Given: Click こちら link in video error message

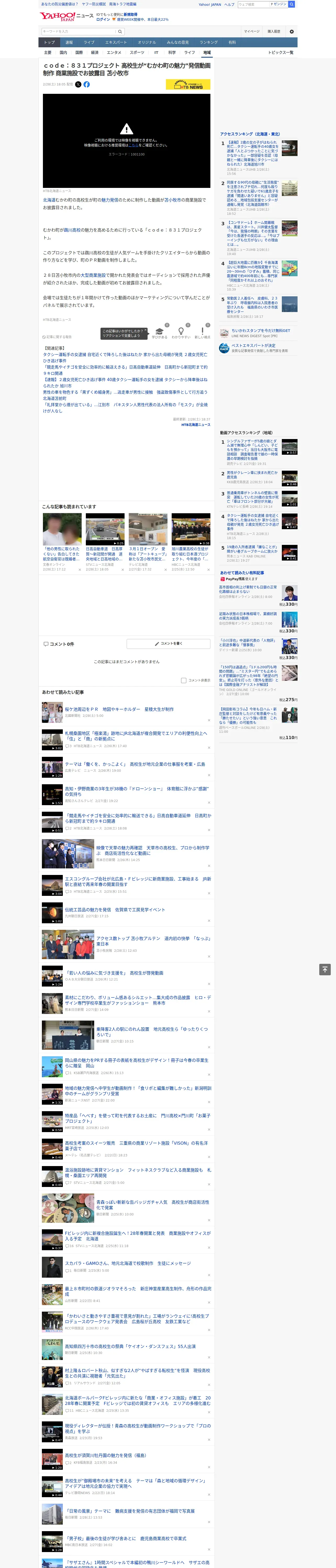Looking at the screenshot, I should [133, 146].
